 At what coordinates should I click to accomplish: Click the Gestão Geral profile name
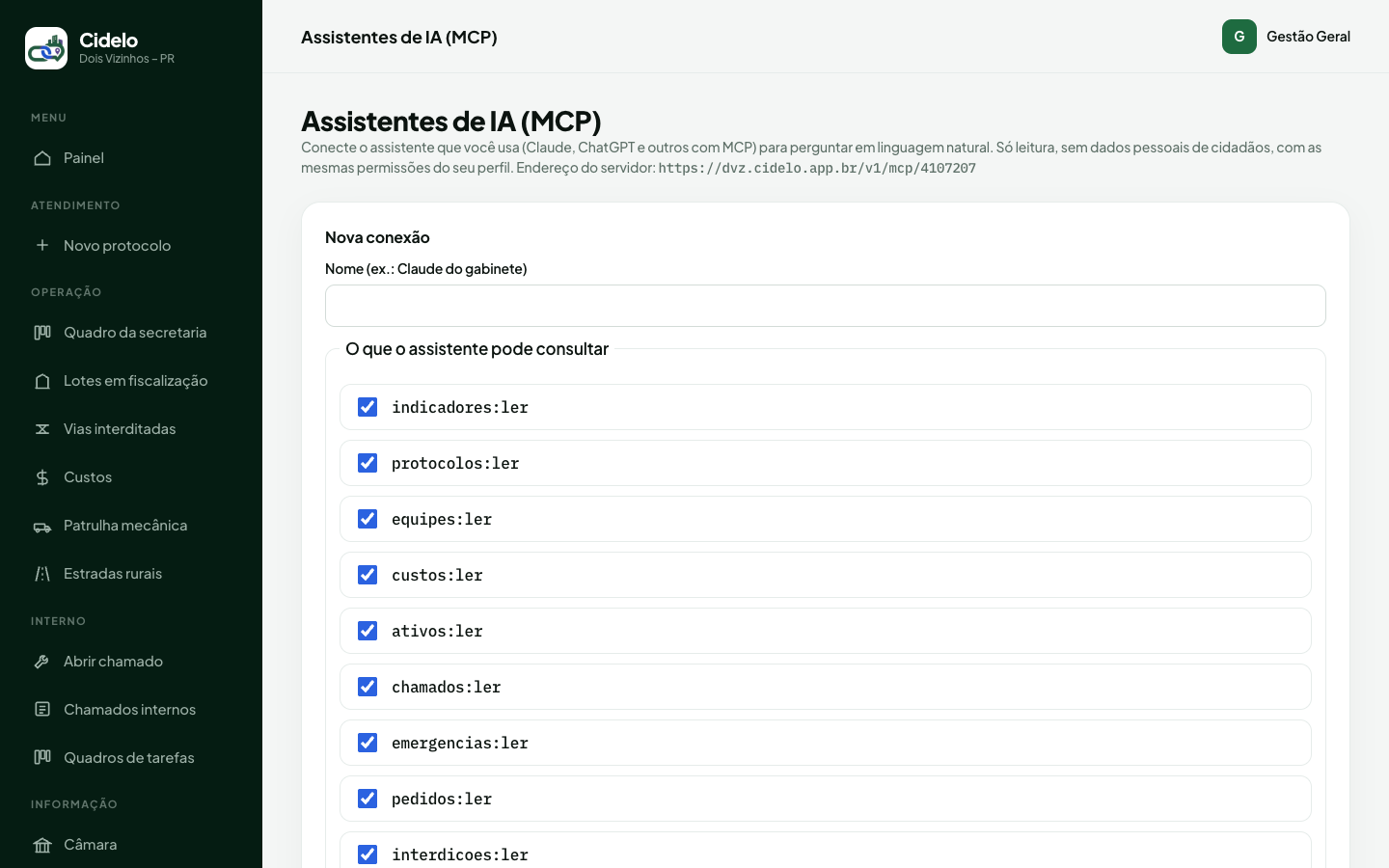[1308, 37]
